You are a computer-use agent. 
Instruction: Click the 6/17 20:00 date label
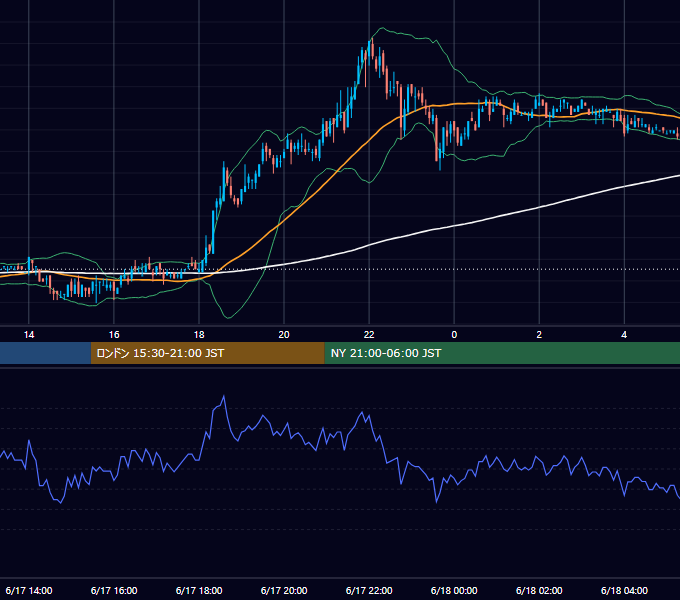284,591
